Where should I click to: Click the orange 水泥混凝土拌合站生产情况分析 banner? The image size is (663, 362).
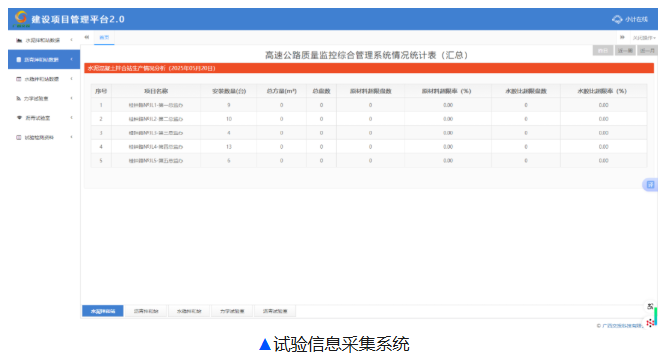pos(369,68)
